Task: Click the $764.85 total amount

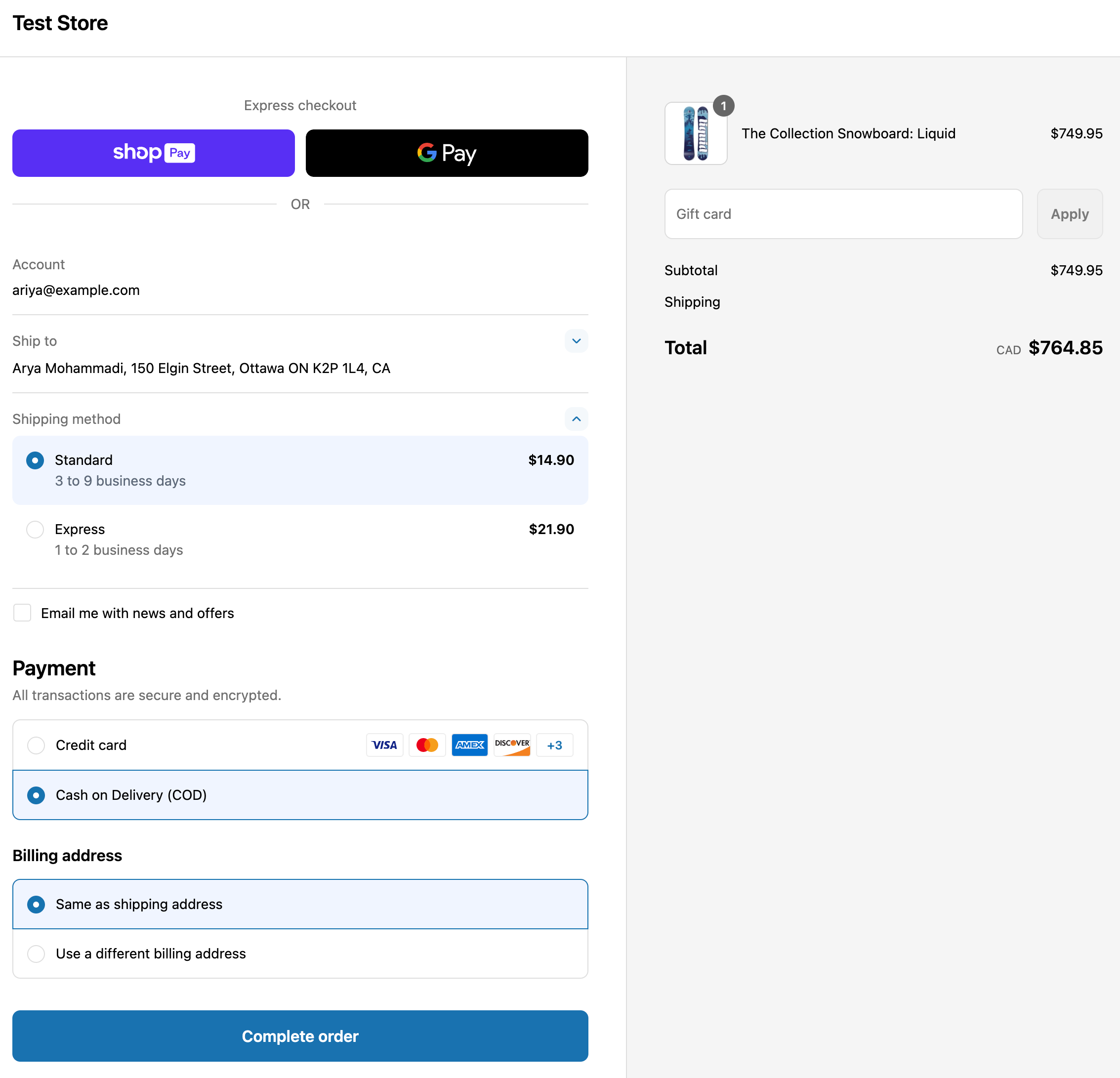Action: click(1066, 348)
